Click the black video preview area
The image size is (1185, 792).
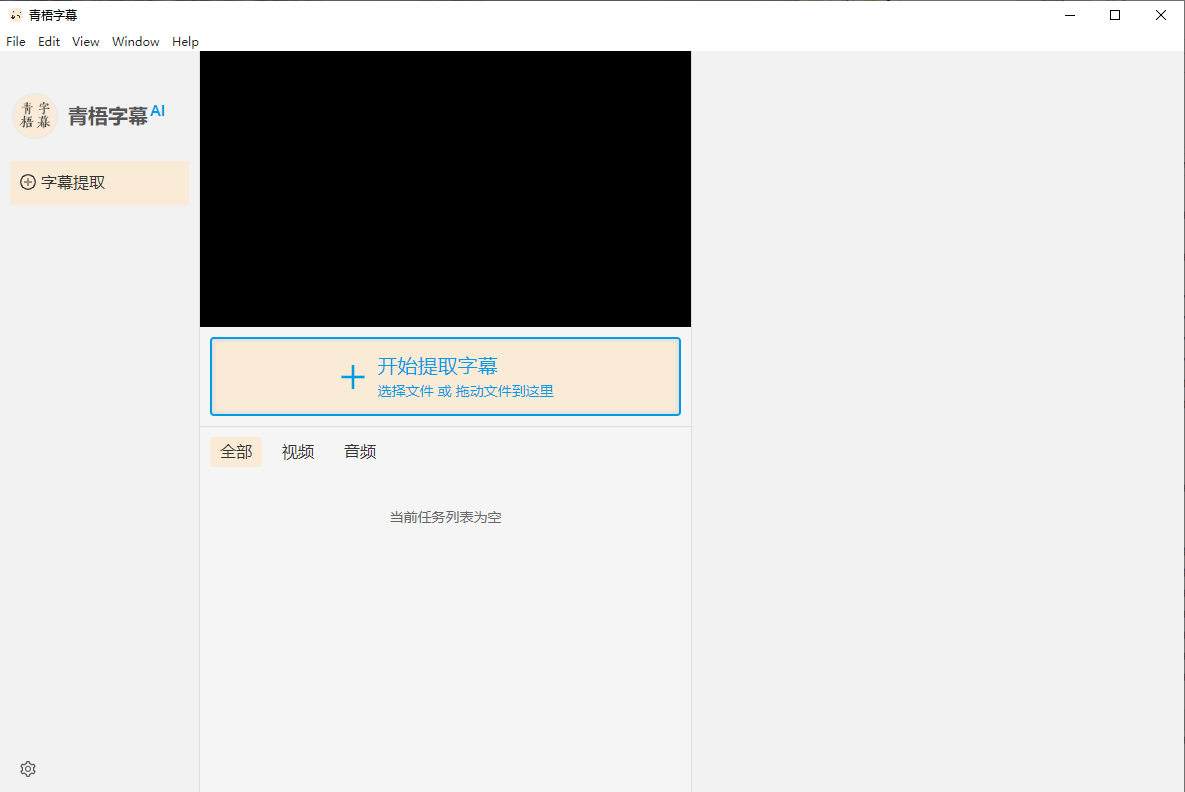point(445,188)
